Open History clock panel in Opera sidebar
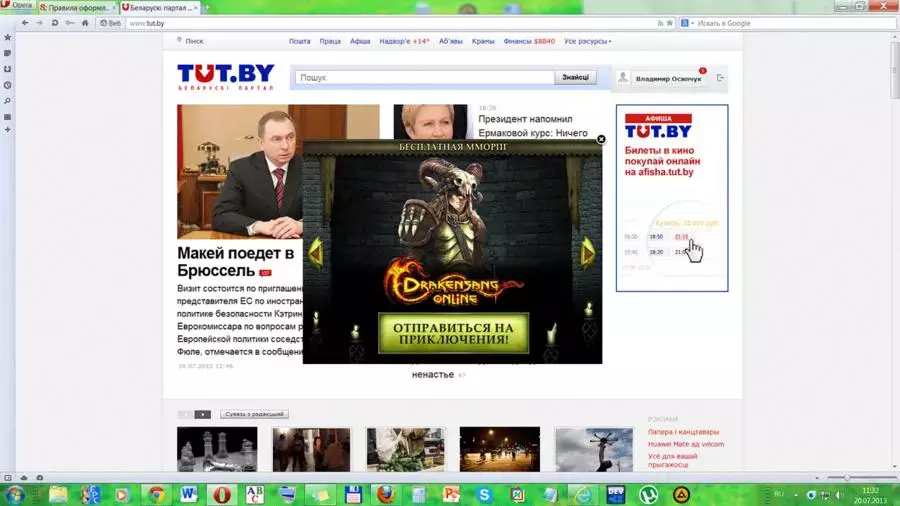900x506 pixels. point(7,85)
